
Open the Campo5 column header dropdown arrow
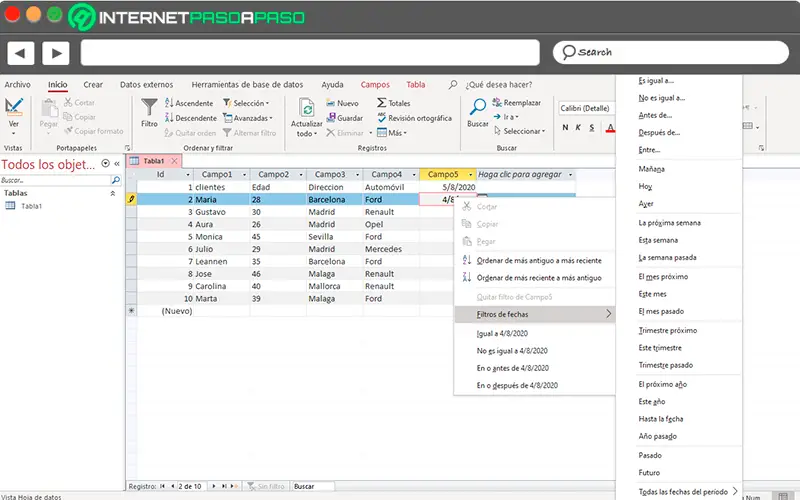471,174
